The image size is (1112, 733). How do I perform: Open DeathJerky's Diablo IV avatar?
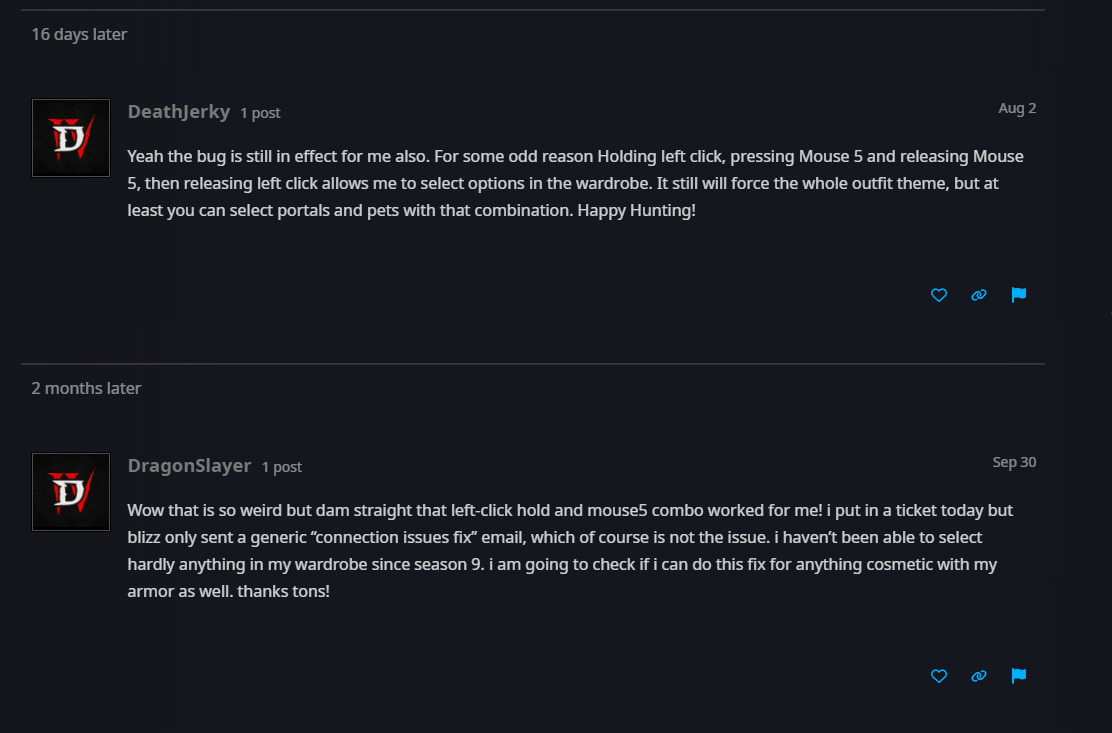pos(71,138)
